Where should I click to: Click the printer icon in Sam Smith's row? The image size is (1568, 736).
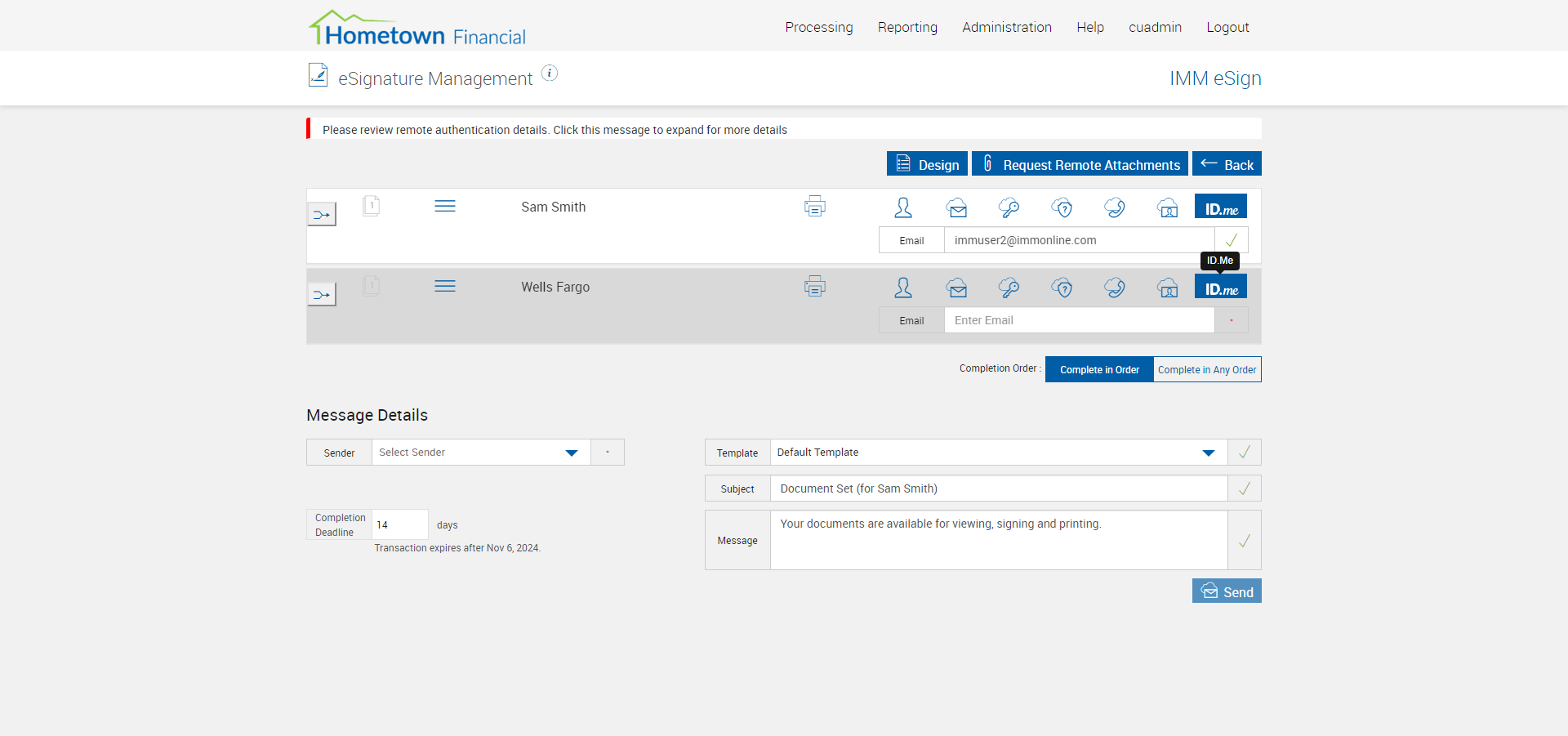814,207
